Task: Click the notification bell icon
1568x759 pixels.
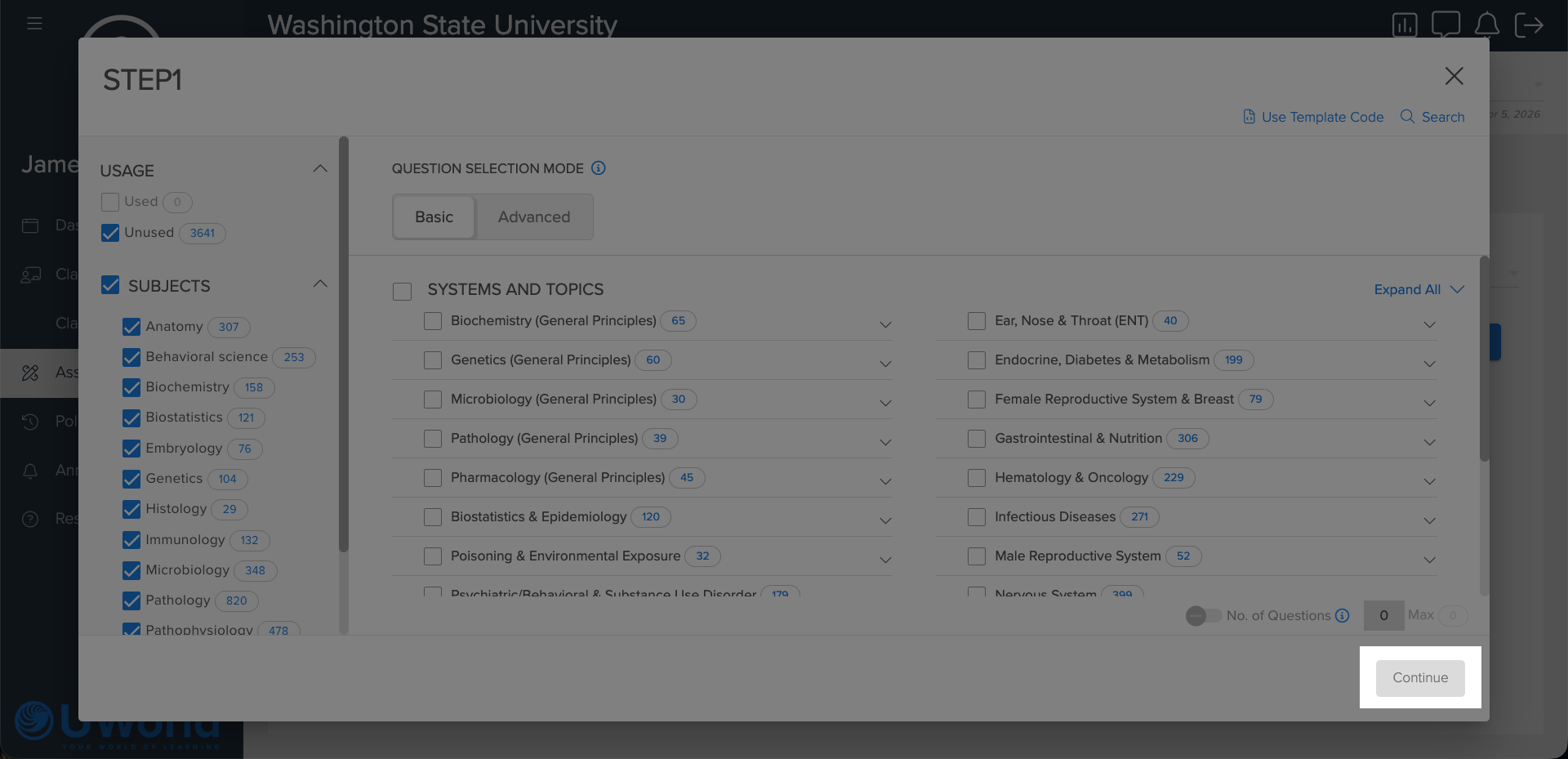Action: pyautogui.click(x=1486, y=25)
